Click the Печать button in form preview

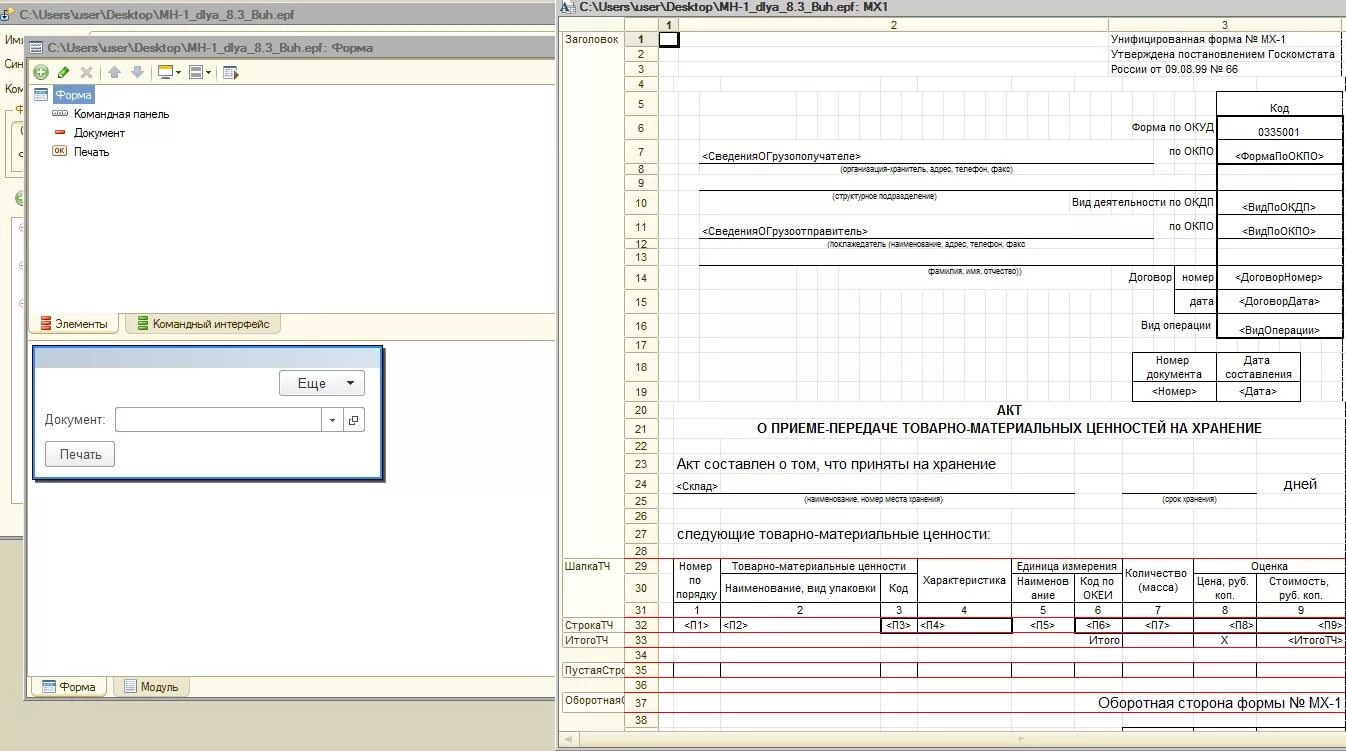tap(80, 454)
